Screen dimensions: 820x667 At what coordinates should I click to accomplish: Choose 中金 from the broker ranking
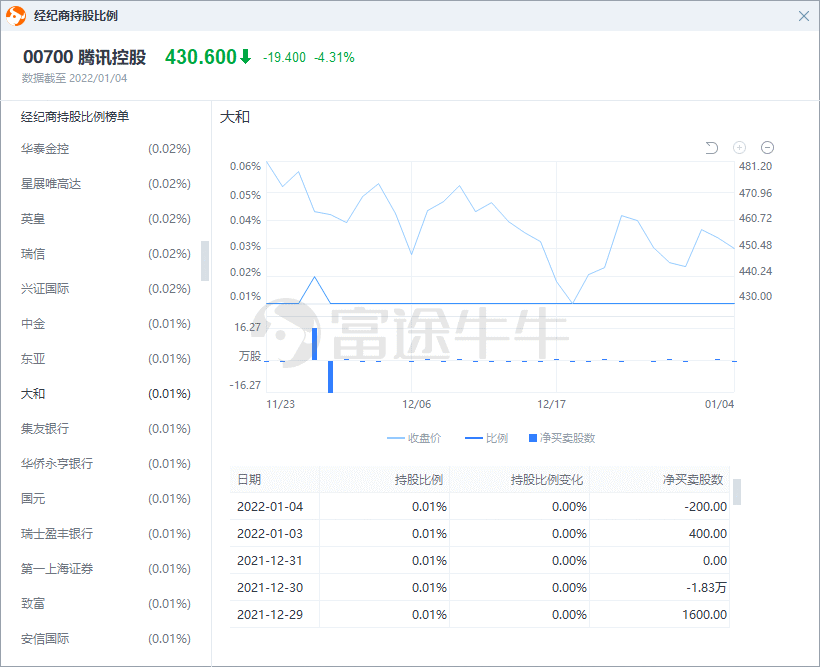[x=33, y=324]
